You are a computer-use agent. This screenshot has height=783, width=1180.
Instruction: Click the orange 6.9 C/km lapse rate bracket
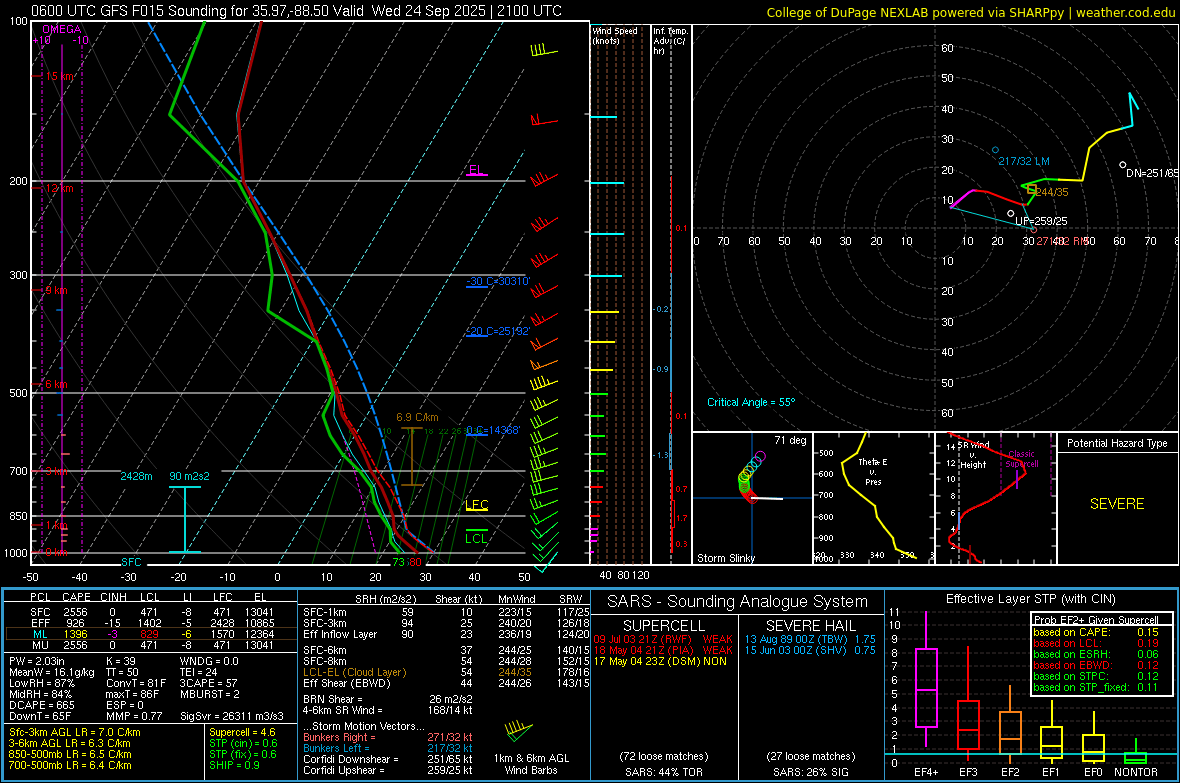coord(412,456)
